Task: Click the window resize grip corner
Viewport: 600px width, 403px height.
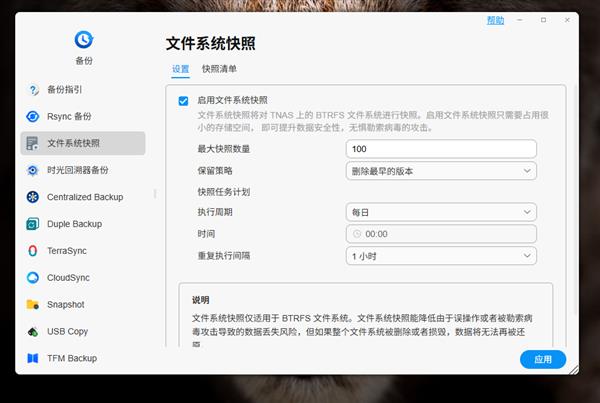Action: coord(574,369)
